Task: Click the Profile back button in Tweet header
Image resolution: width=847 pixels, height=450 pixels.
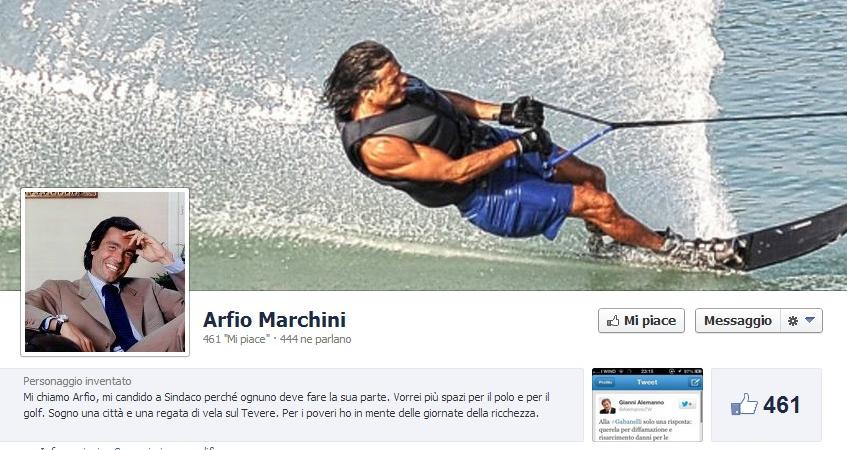Action: coord(605,382)
